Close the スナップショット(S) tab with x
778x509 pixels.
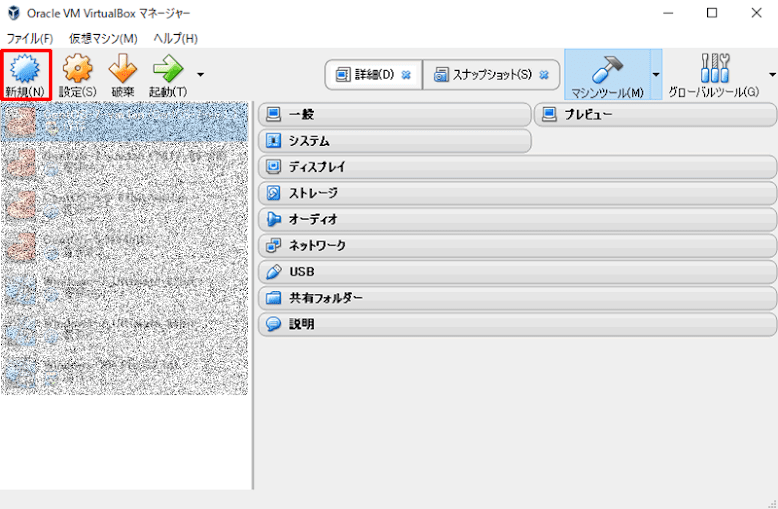pyautogui.click(x=544, y=75)
